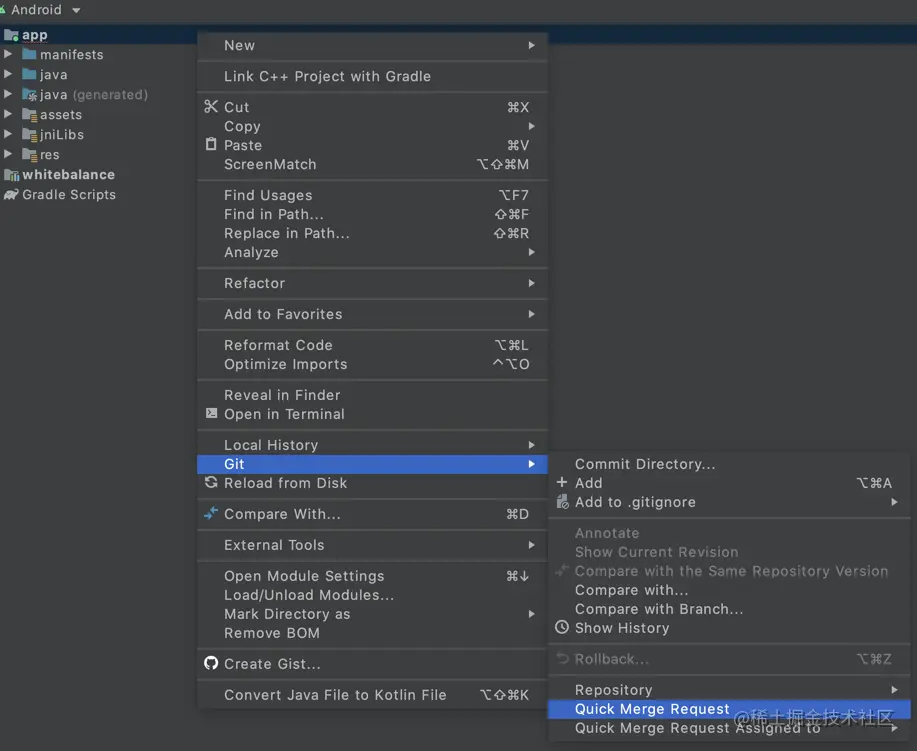
Task: Expand the assets folder arrow
Action: (x=8, y=114)
